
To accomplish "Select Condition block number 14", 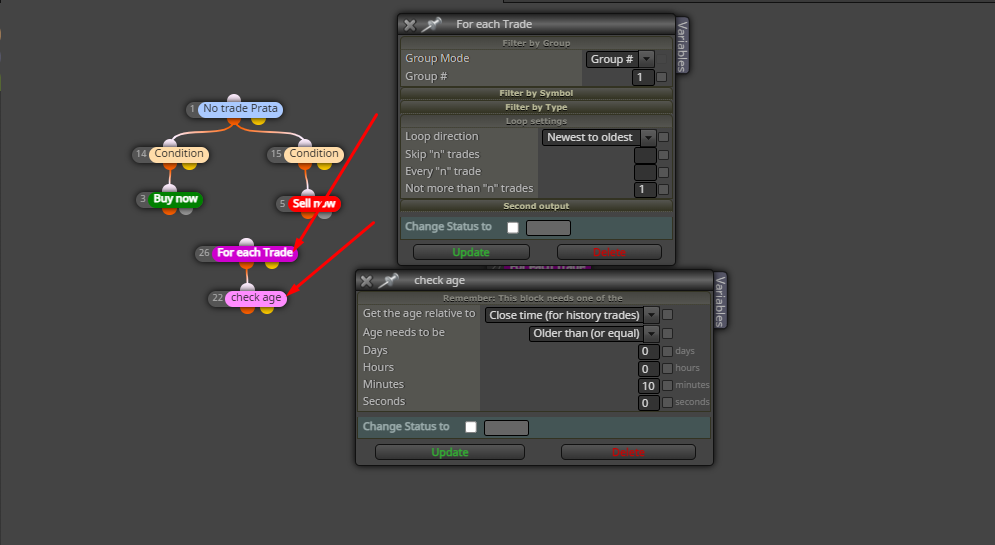I will [x=179, y=154].
